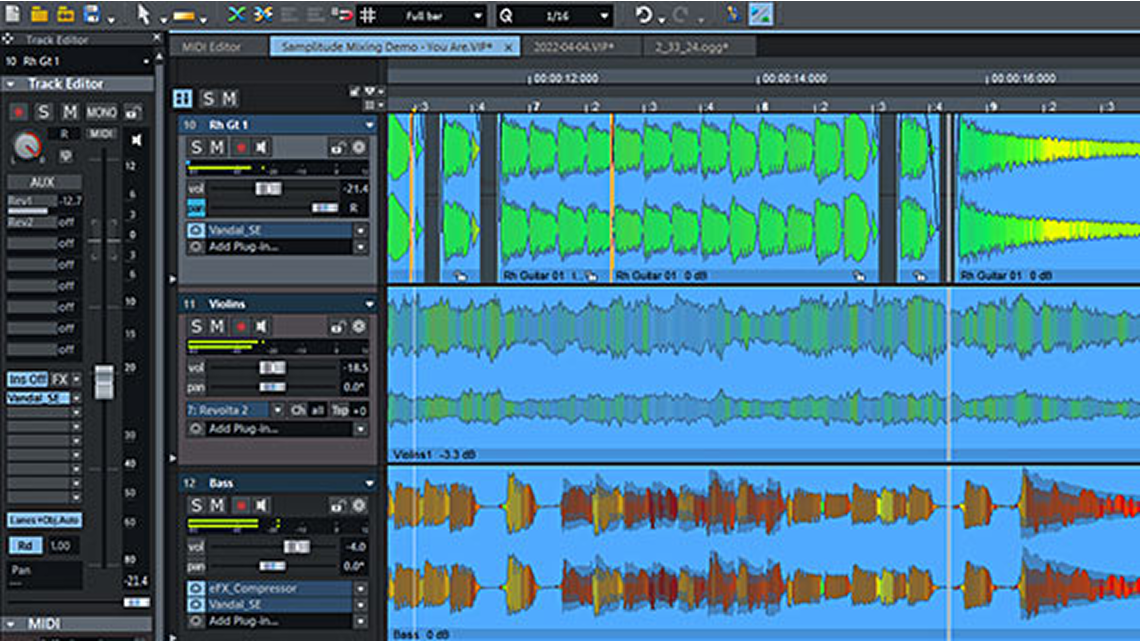
Task: Expand the Rh Gt 1 track header arrow
Action: click(369, 125)
